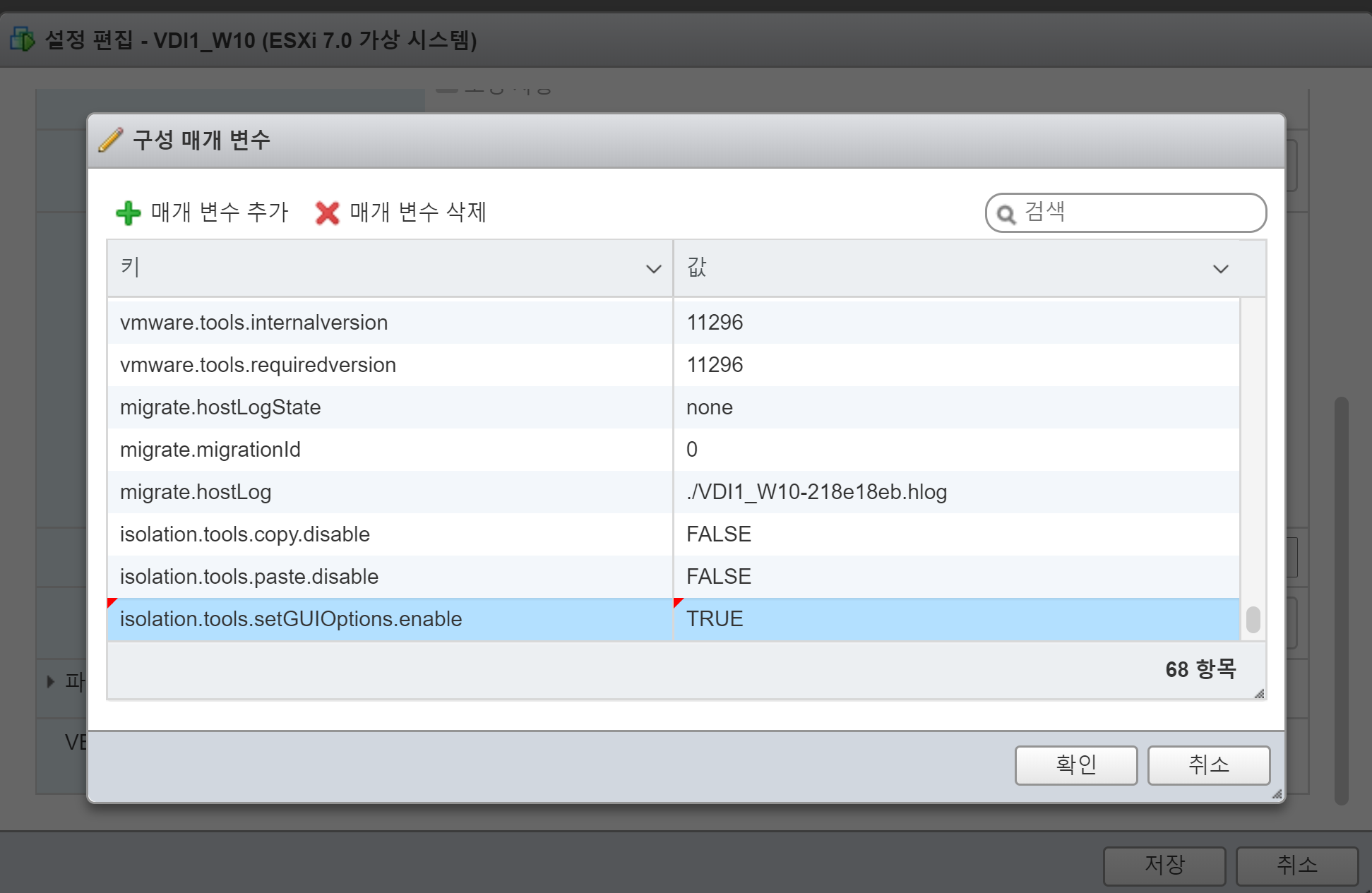This screenshot has width=1372, height=893.
Task: Expand the collapsed 파 section triangle
Action: 50,681
